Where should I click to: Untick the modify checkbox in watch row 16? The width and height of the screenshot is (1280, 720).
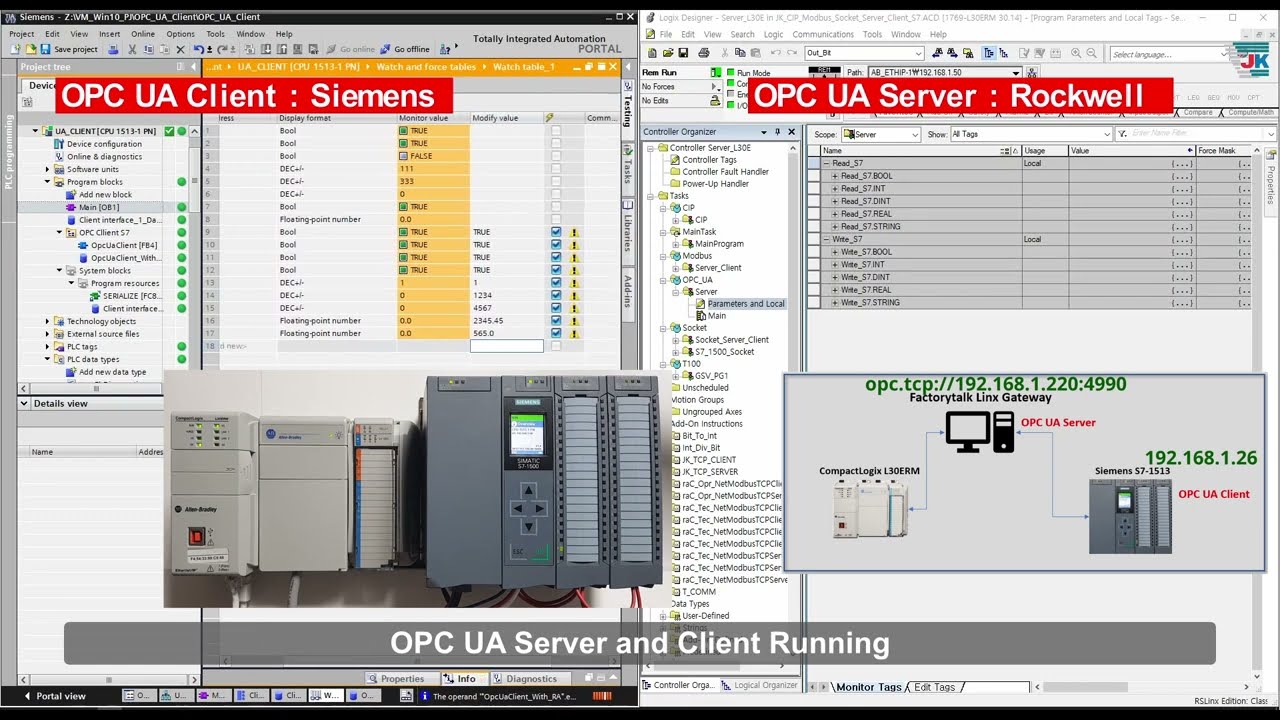556,321
